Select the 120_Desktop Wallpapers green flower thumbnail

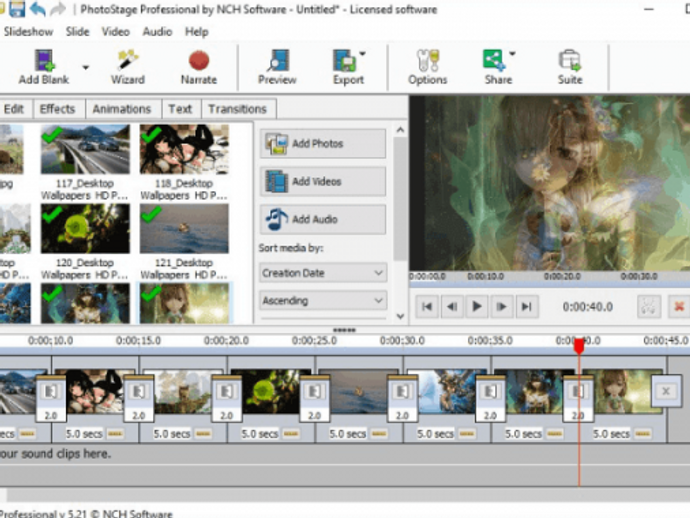coord(85,228)
